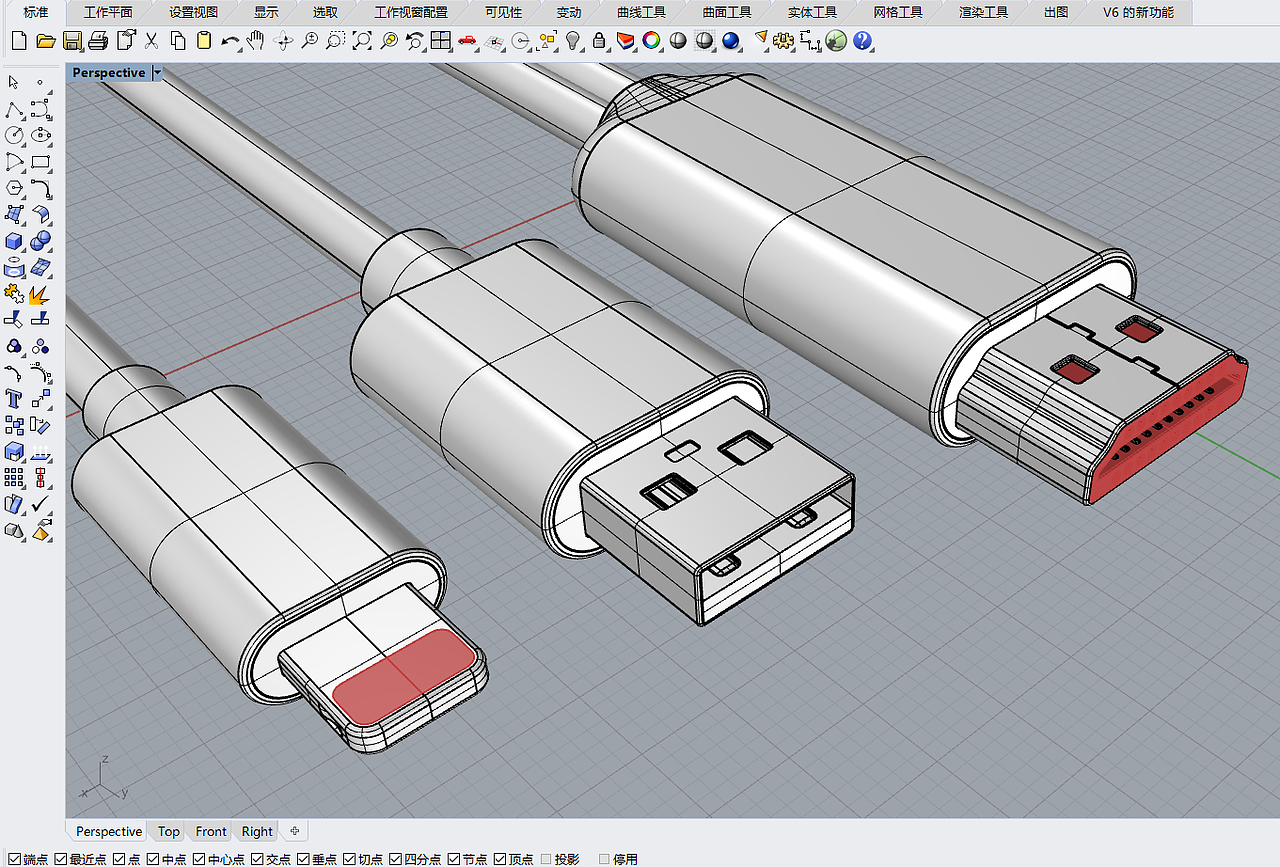Select the arrow pointer tool in sidebar

[x=14, y=82]
